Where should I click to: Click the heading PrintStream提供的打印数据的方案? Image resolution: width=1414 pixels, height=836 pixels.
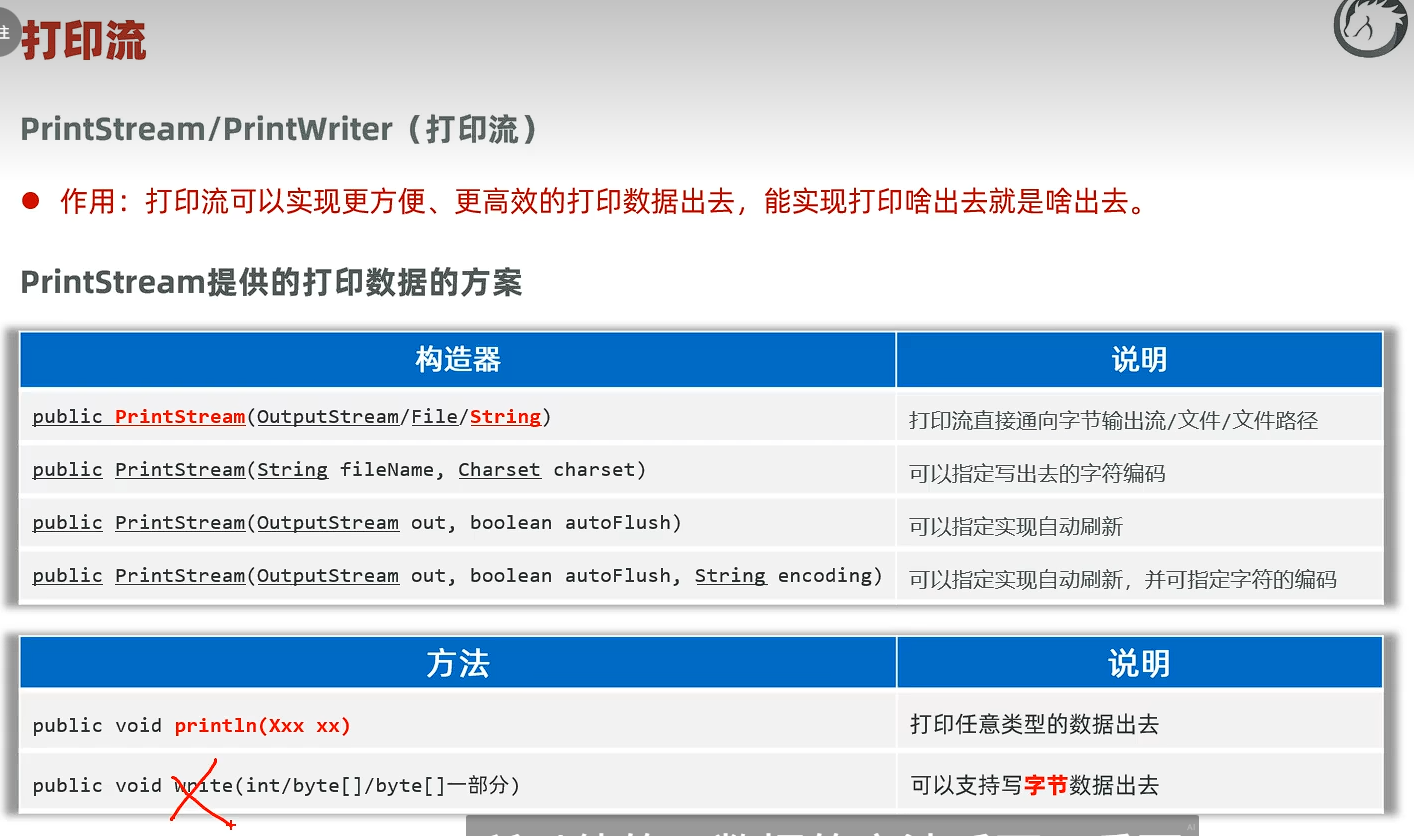click(x=271, y=283)
